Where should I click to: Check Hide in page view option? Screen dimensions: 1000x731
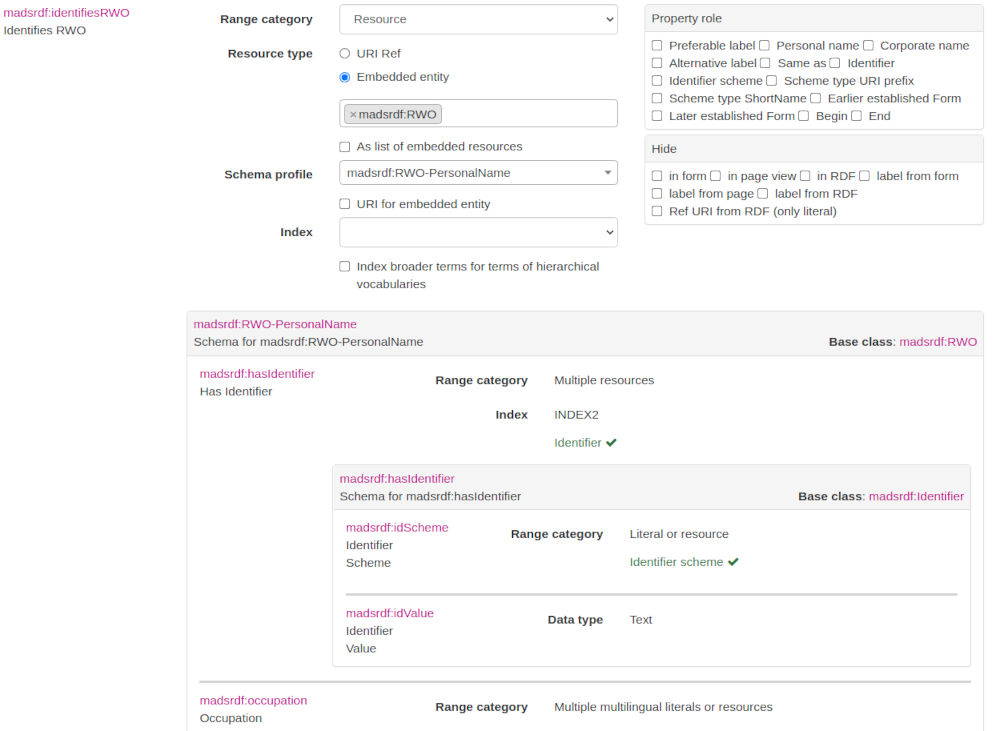[715, 176]
